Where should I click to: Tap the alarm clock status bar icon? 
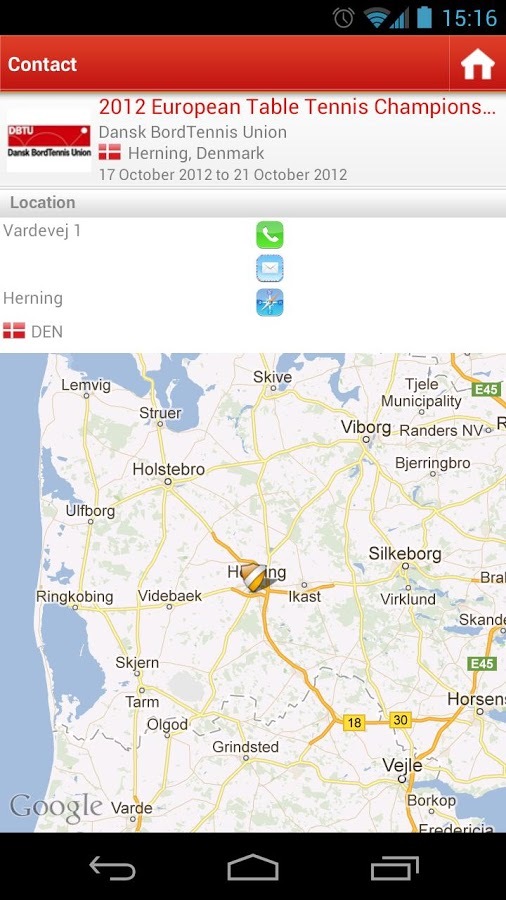pos(344,17)
